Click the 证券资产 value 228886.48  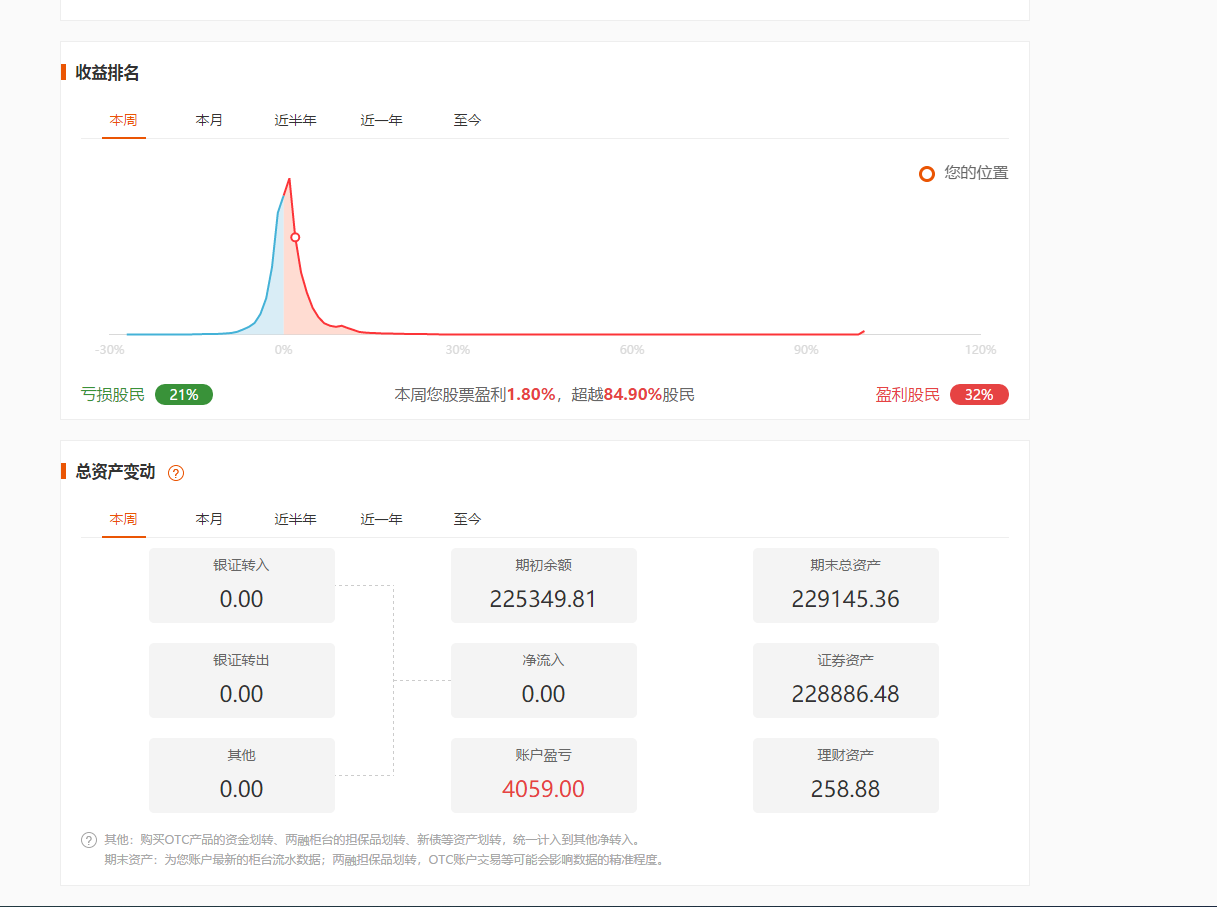[845, 694]
